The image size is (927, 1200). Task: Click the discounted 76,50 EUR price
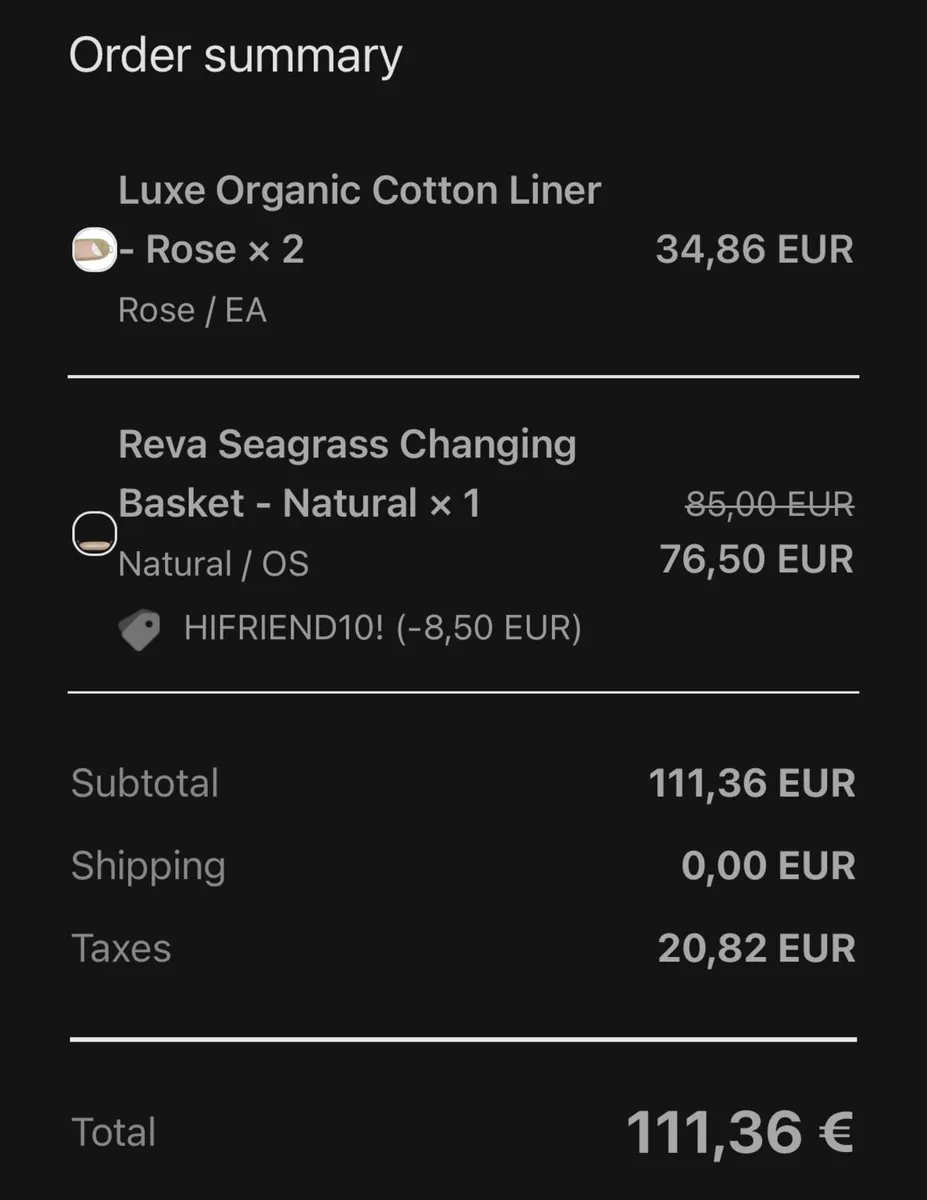click(x=756, y=559)
